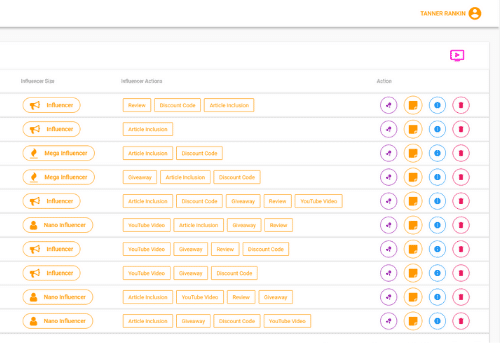Click purple icon in Nano row starting YouTube Video
This screenshot has width=500, height=361.
click(389, 225)
